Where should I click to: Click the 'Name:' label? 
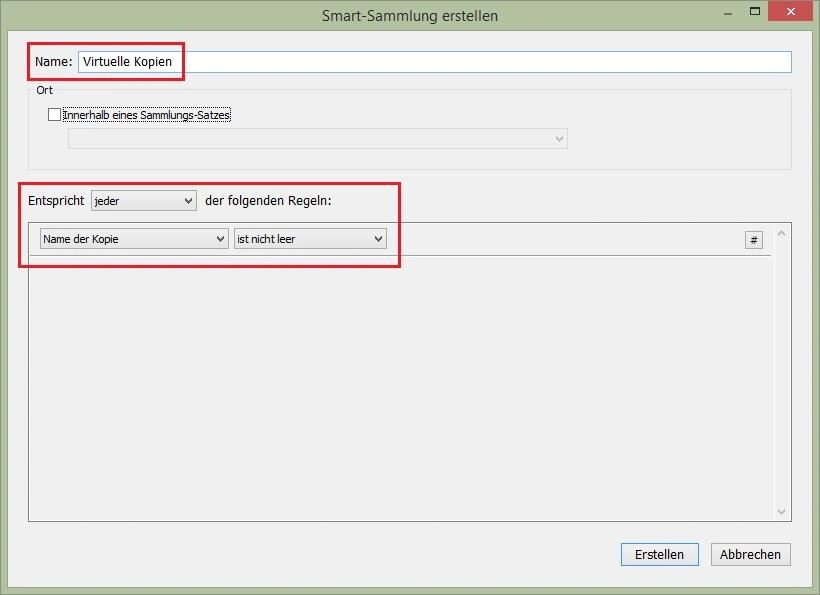coord(53,62)
